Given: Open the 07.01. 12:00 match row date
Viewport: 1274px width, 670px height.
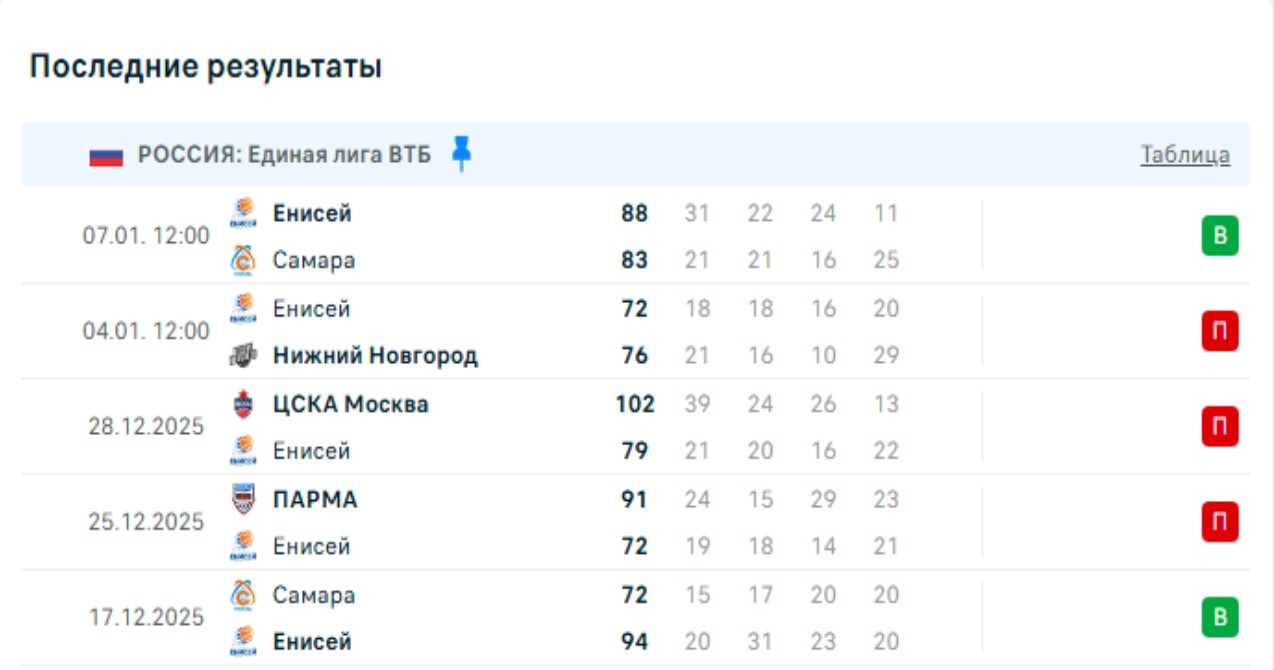Looking at the screenshot, I should (x=146, y=236).
